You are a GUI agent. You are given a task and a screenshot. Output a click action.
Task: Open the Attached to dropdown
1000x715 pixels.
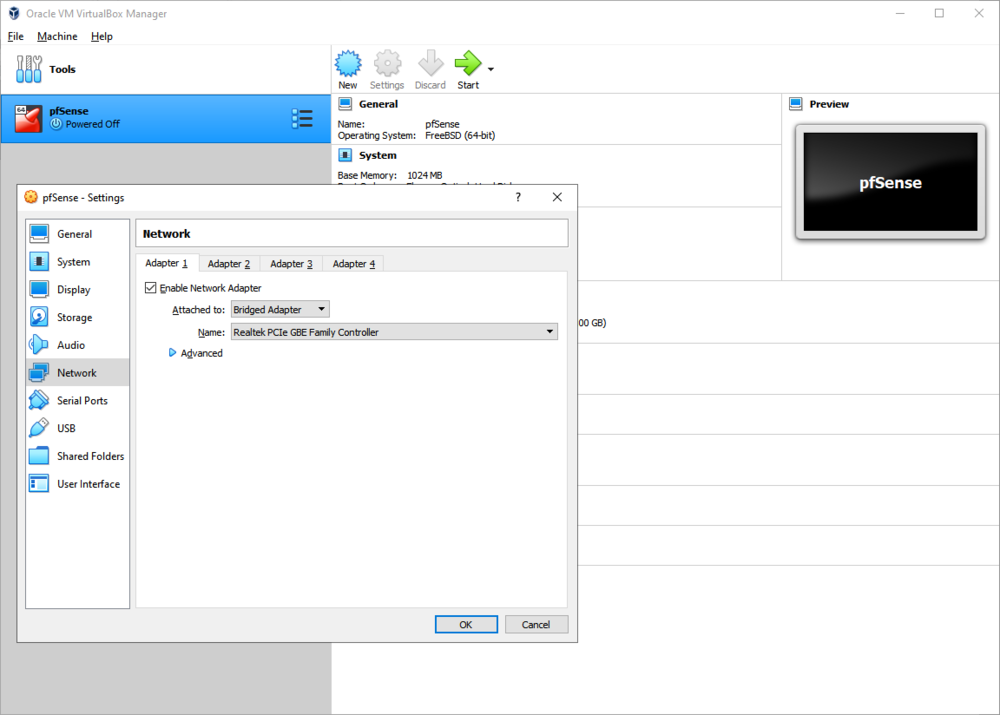[x=279, y=309]
